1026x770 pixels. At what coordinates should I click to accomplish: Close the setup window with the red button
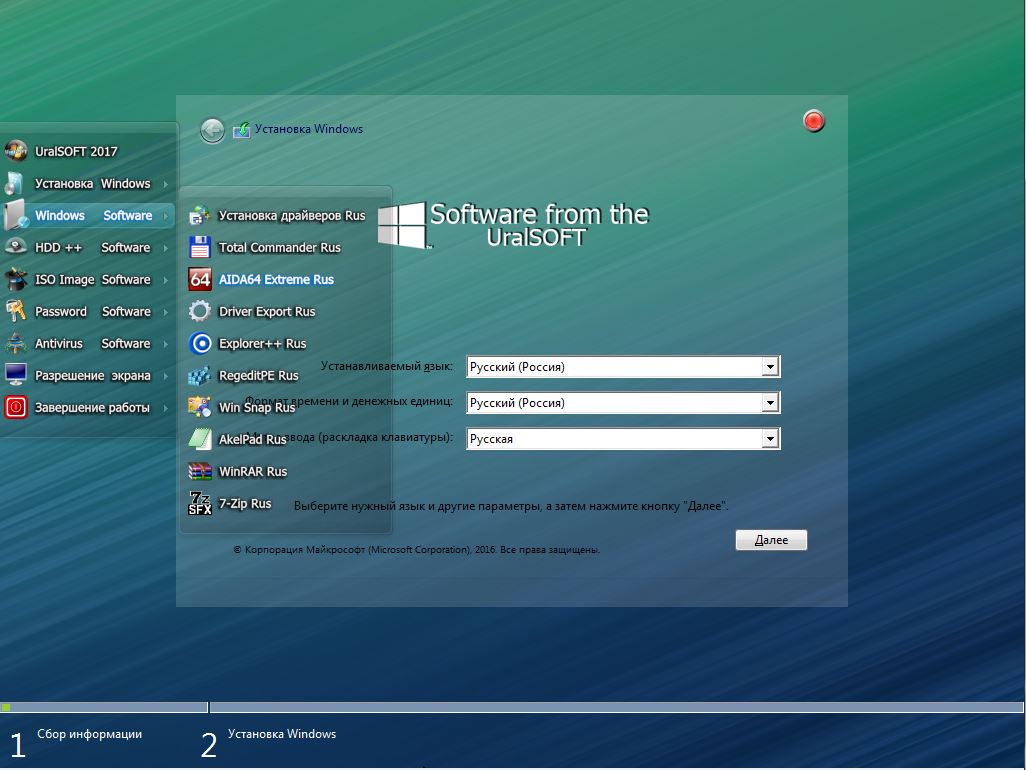tap(813, 121)
